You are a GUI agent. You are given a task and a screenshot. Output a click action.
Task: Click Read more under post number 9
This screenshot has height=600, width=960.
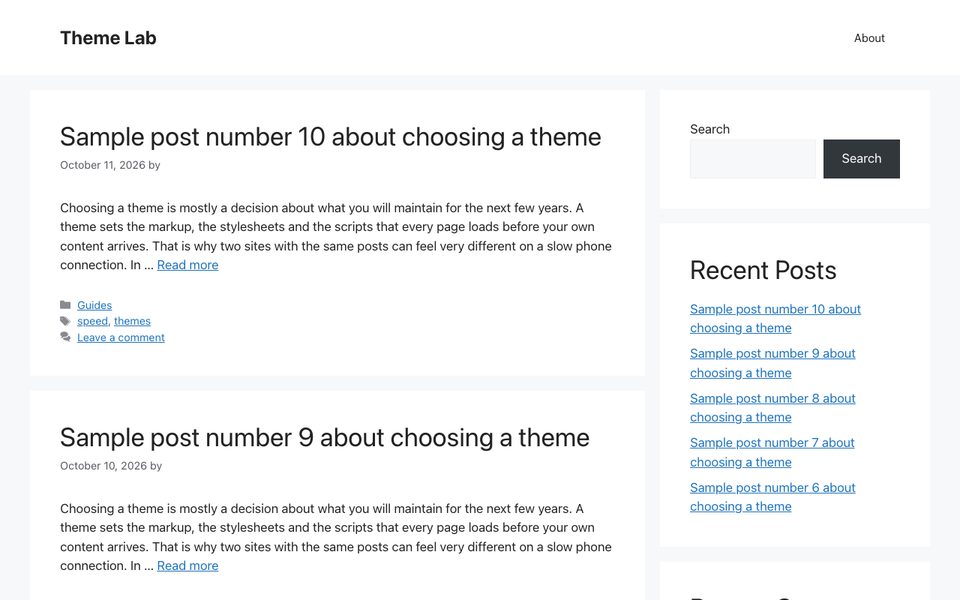187,566
